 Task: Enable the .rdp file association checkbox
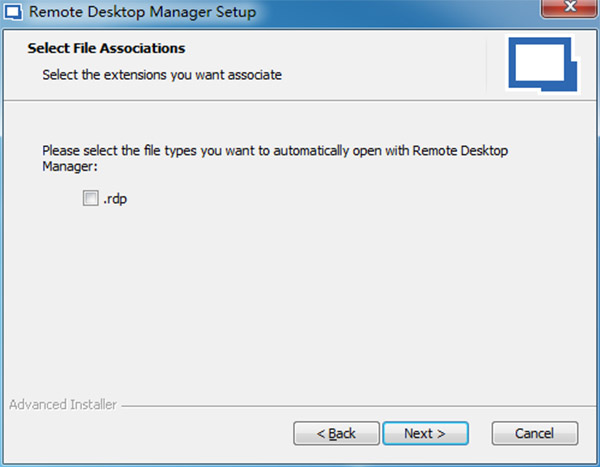(x=91, y=199)
